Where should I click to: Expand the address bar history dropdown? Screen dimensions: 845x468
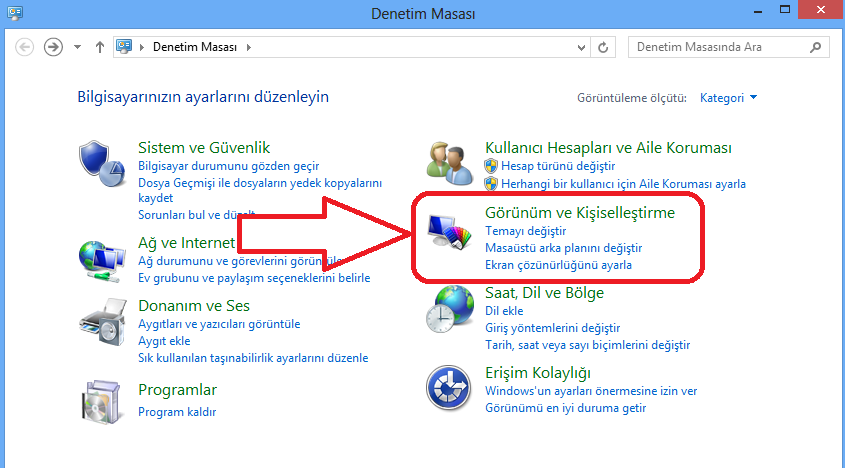tap(581, 47)
